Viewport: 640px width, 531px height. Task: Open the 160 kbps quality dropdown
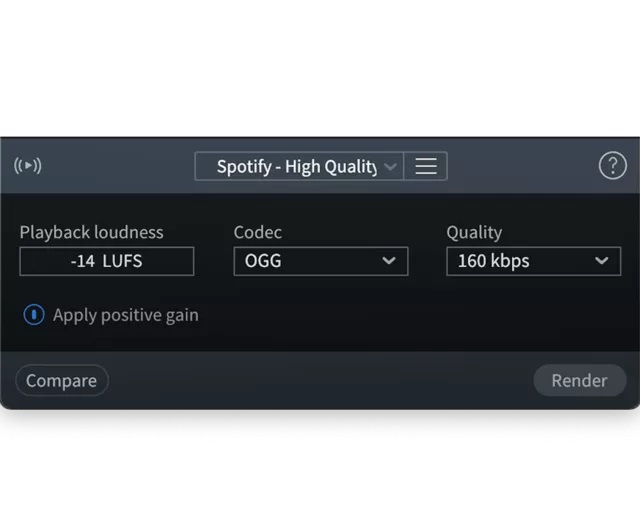coord(533,261)
